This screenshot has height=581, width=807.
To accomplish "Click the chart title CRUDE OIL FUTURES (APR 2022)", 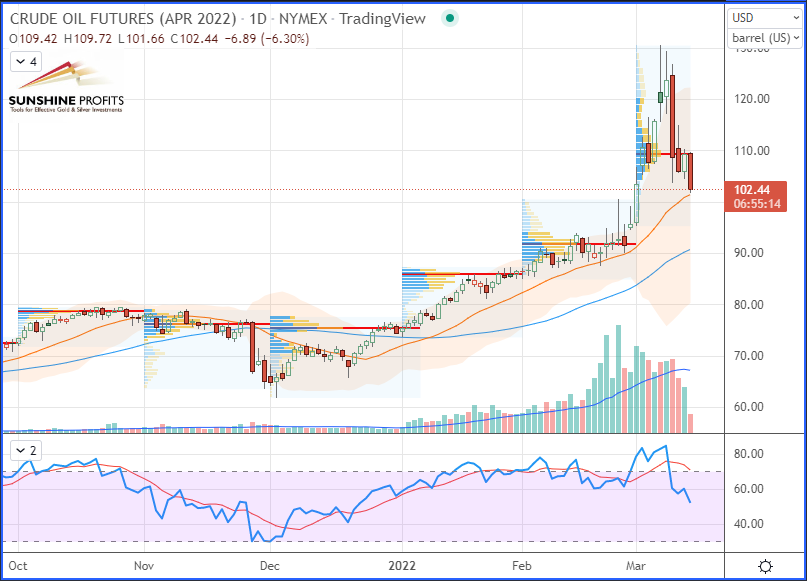I will [123, 19].
